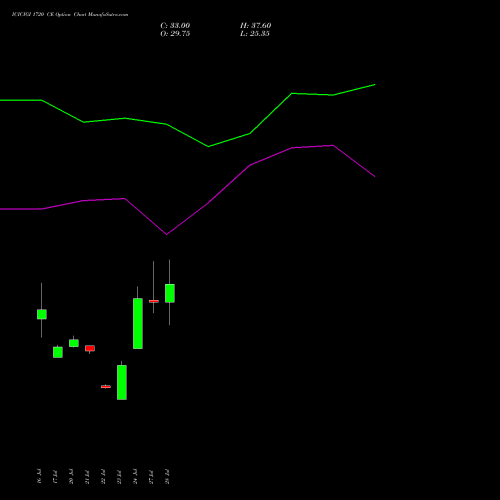Click the tall green candle above 24 Jul
The image size is (500, 500).
[x=138, y=323]
